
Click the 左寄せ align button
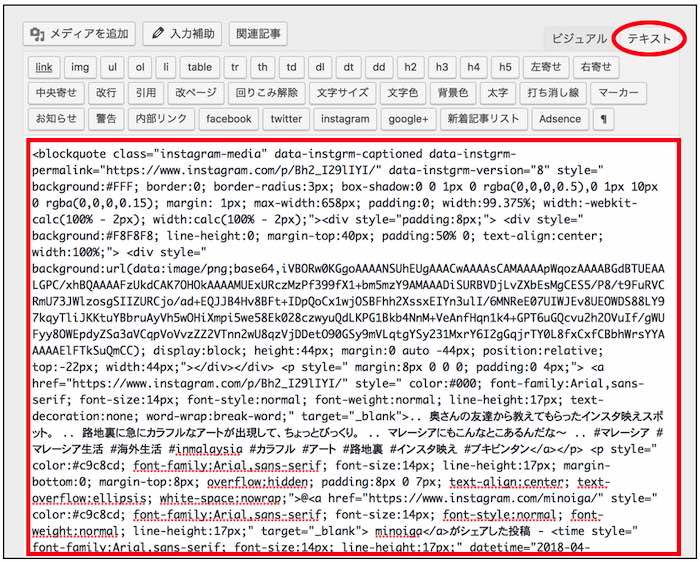coord(546,67)
